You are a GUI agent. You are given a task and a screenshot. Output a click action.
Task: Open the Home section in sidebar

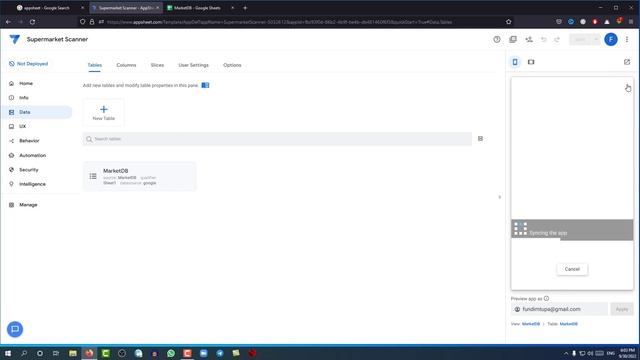(26, 83)
